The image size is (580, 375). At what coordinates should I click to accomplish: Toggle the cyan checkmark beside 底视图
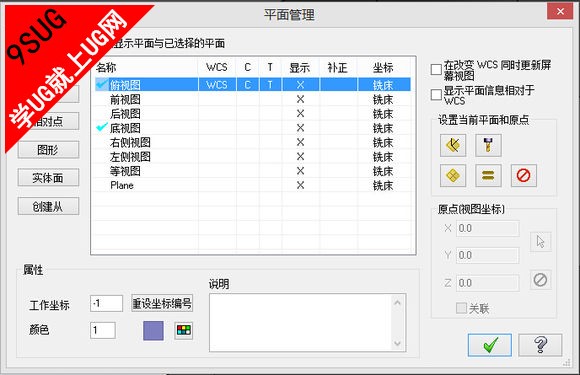click(102, 128)
